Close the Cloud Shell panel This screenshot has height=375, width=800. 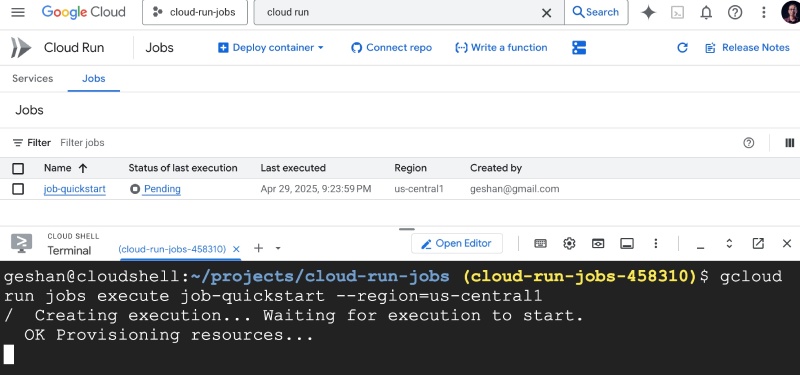click(787, 244)
